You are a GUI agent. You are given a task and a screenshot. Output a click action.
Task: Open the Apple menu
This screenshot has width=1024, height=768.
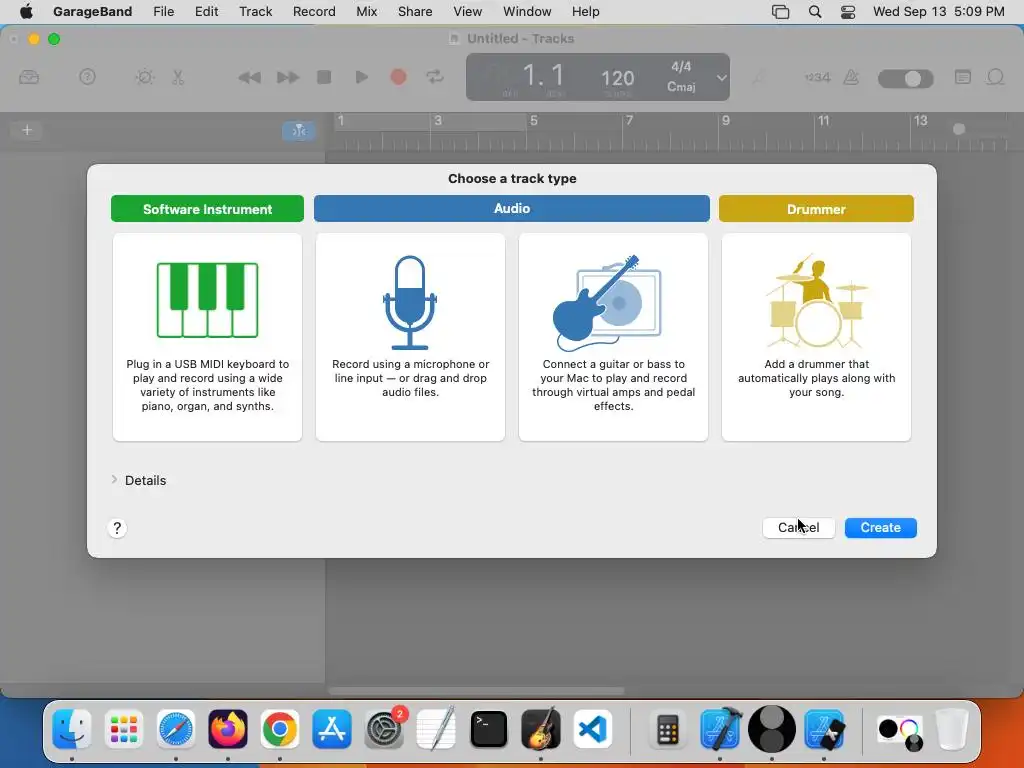26,12
